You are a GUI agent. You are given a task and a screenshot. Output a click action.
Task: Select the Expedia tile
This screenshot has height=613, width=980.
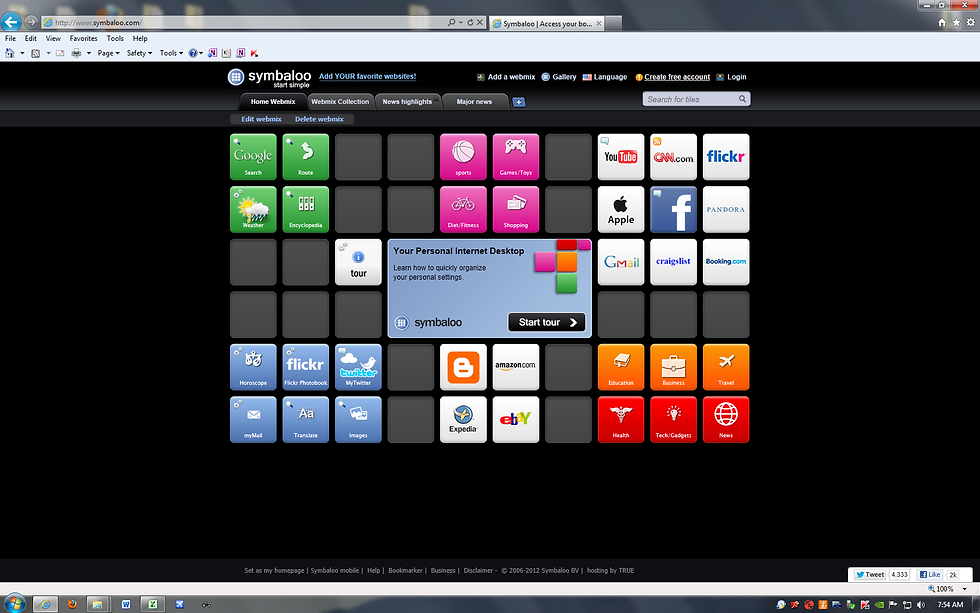(463, 419)
